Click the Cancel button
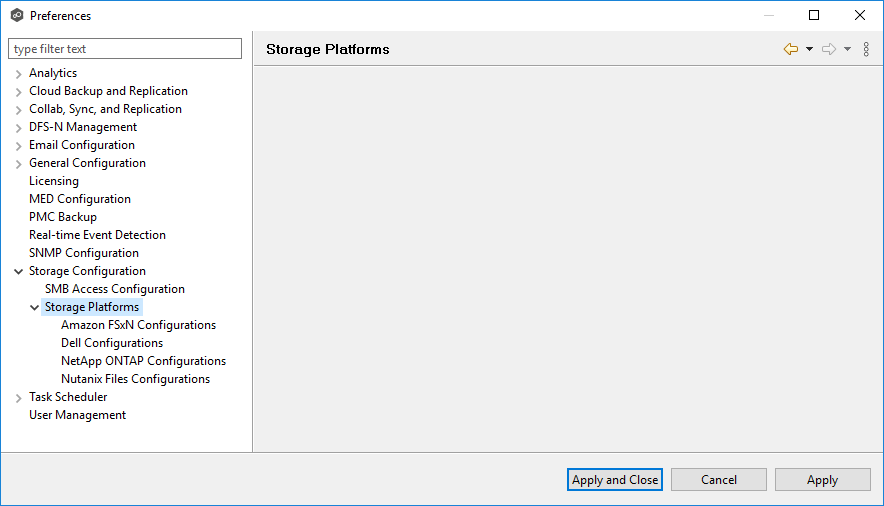The width and height of the screenshot is (884, 506). pos(718,480)
